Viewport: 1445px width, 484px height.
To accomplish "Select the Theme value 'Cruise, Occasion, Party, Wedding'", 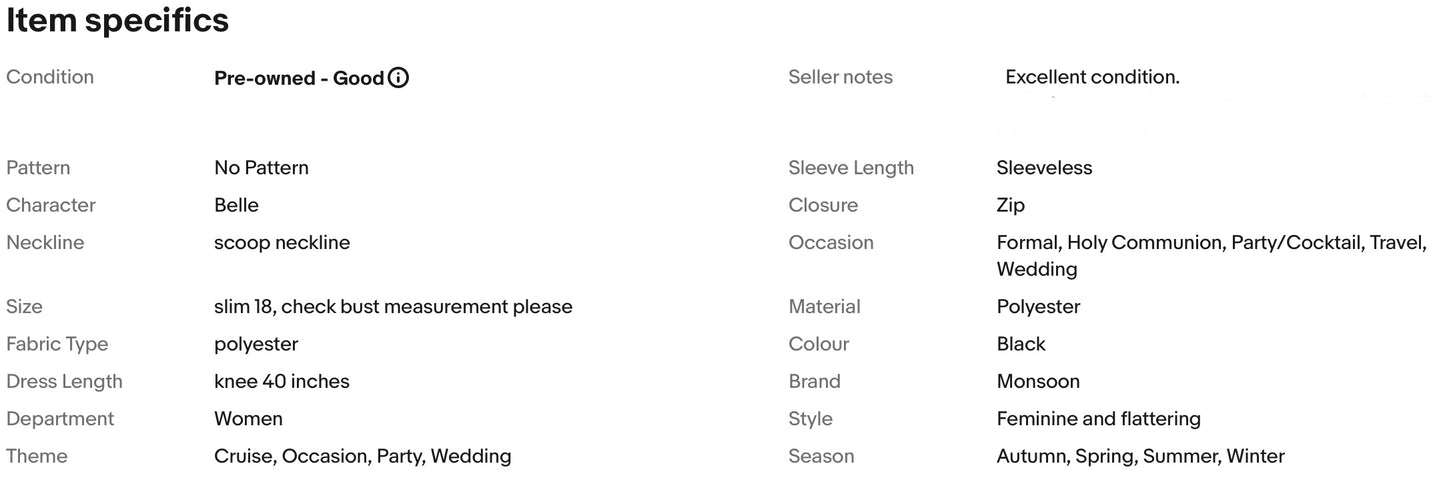I will coord(363,456).
